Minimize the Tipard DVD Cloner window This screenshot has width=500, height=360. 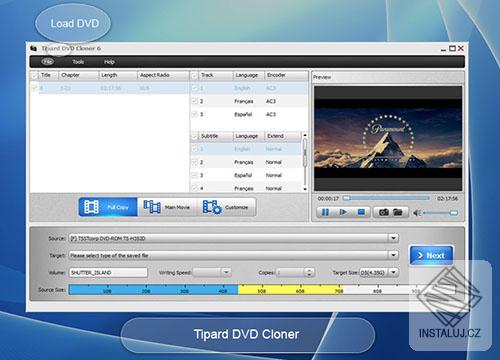(443, 49)
